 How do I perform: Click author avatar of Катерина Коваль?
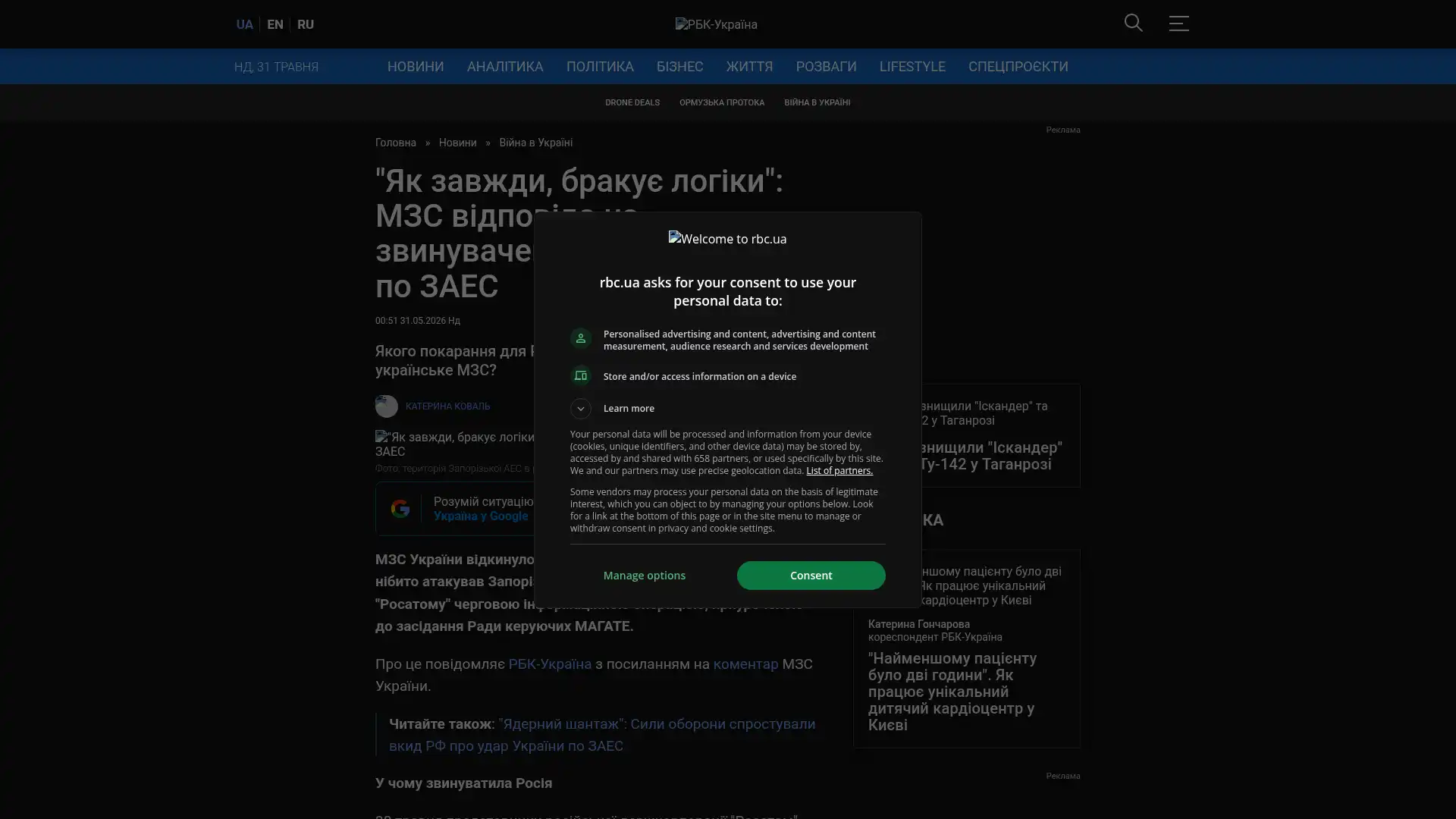(386, 406)
